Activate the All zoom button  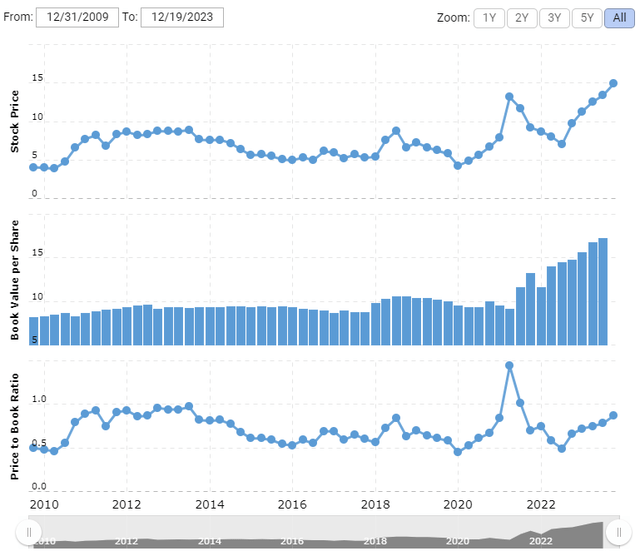(x=619, y=18)
